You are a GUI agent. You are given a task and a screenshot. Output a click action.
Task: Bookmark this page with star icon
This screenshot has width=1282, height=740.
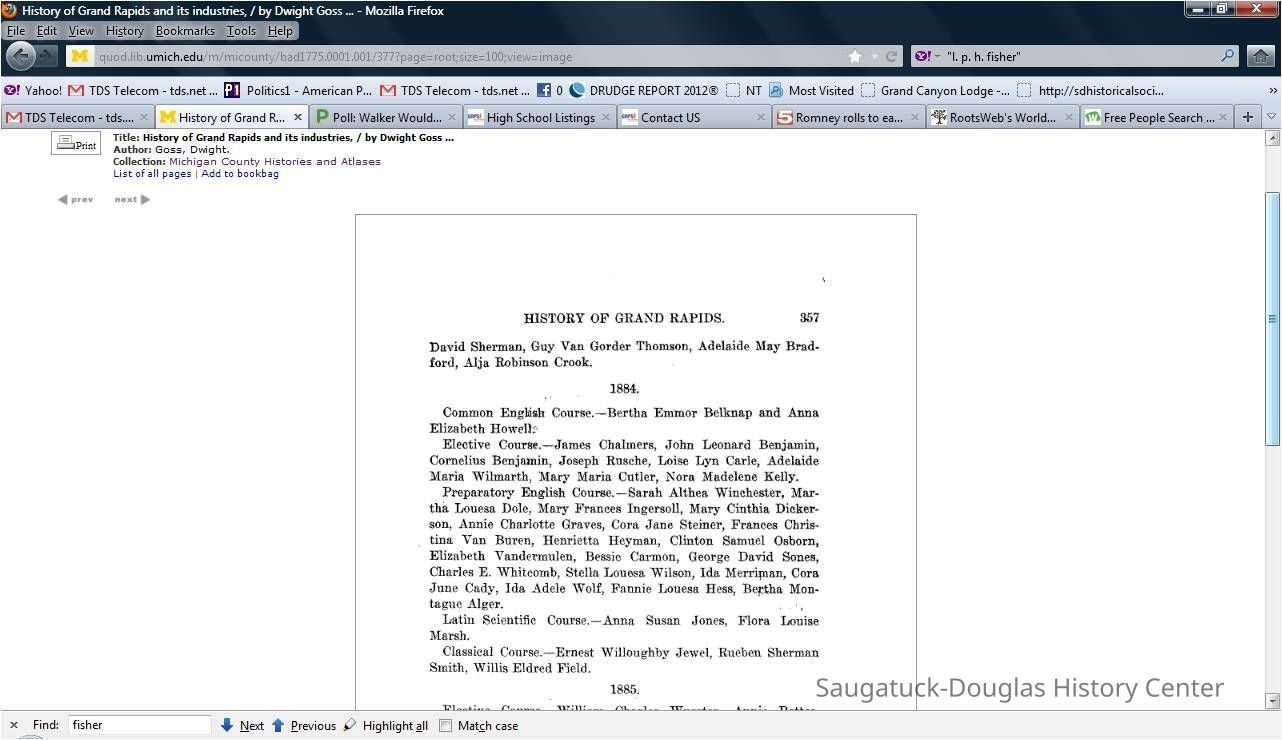pos(854,57)
